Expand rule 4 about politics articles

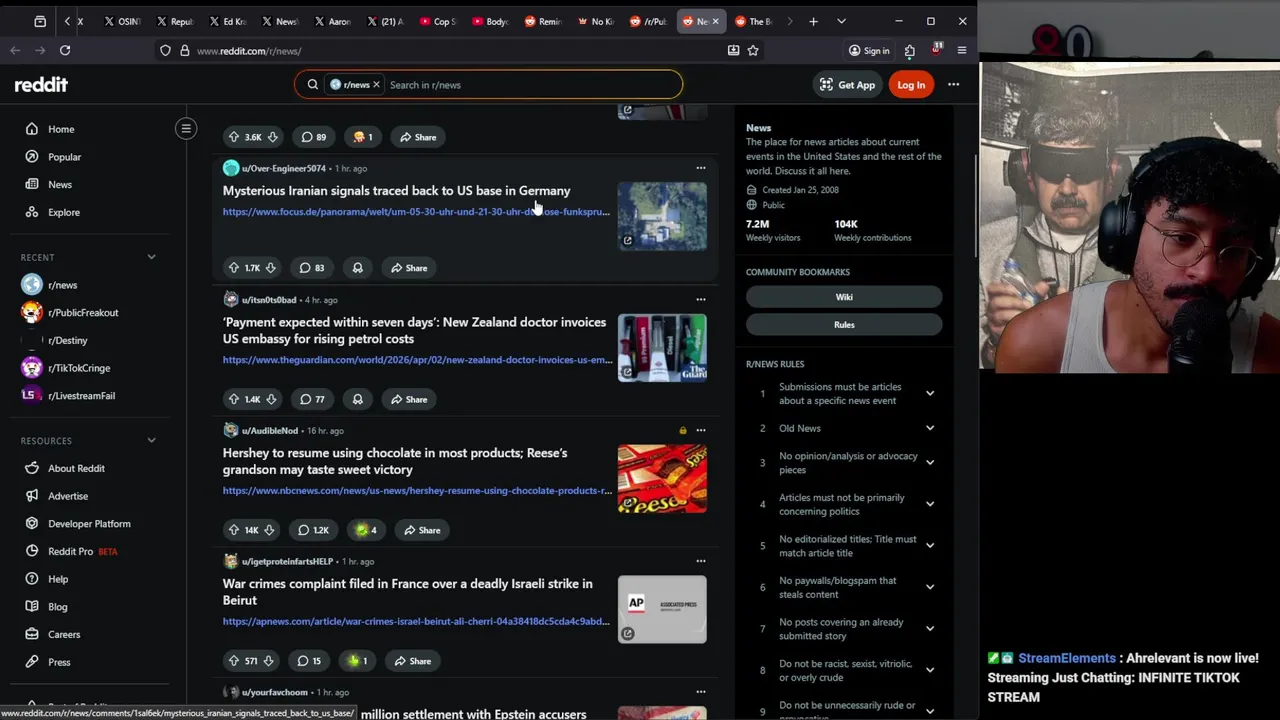(929, 504)
